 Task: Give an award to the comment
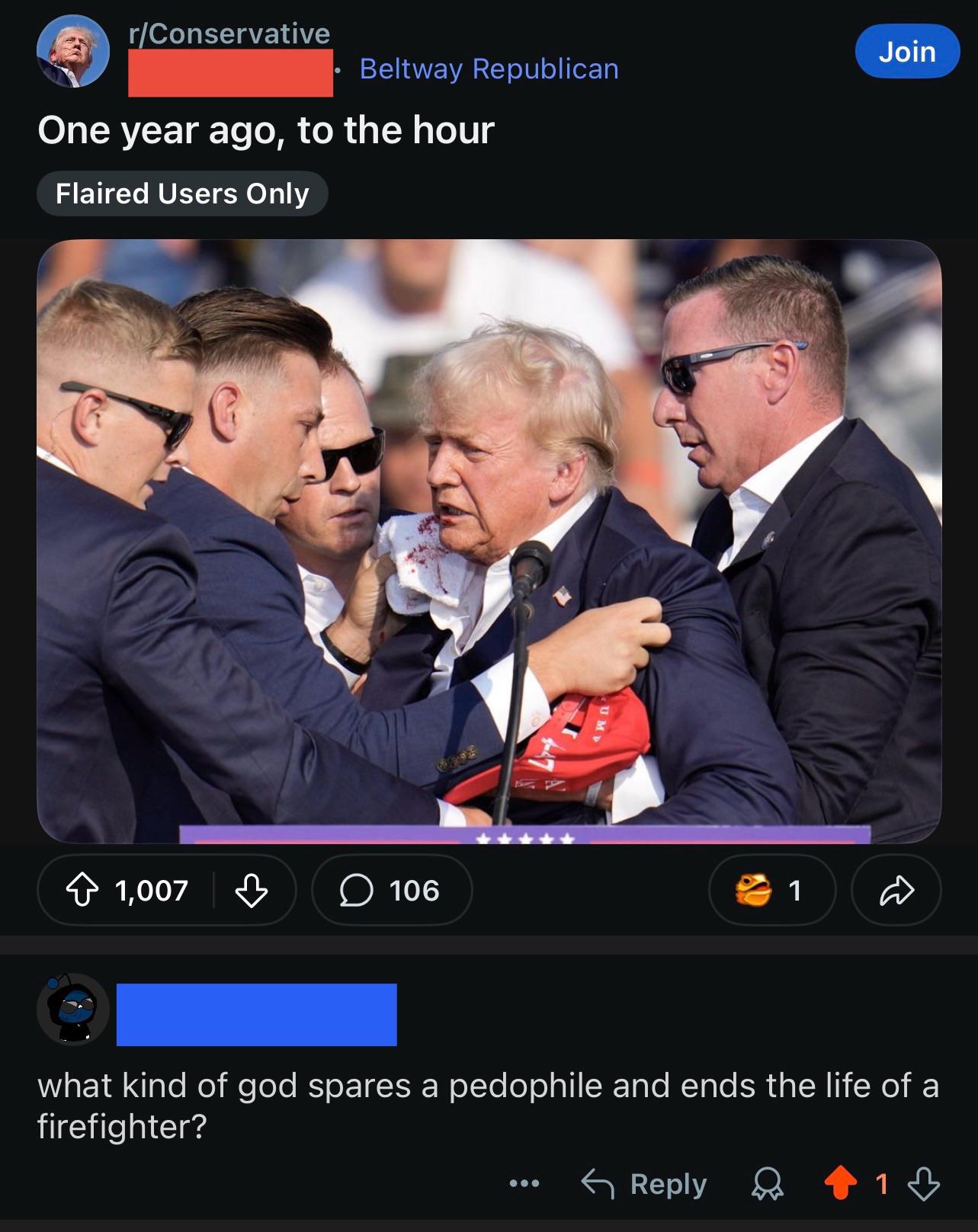point(768,1185)
